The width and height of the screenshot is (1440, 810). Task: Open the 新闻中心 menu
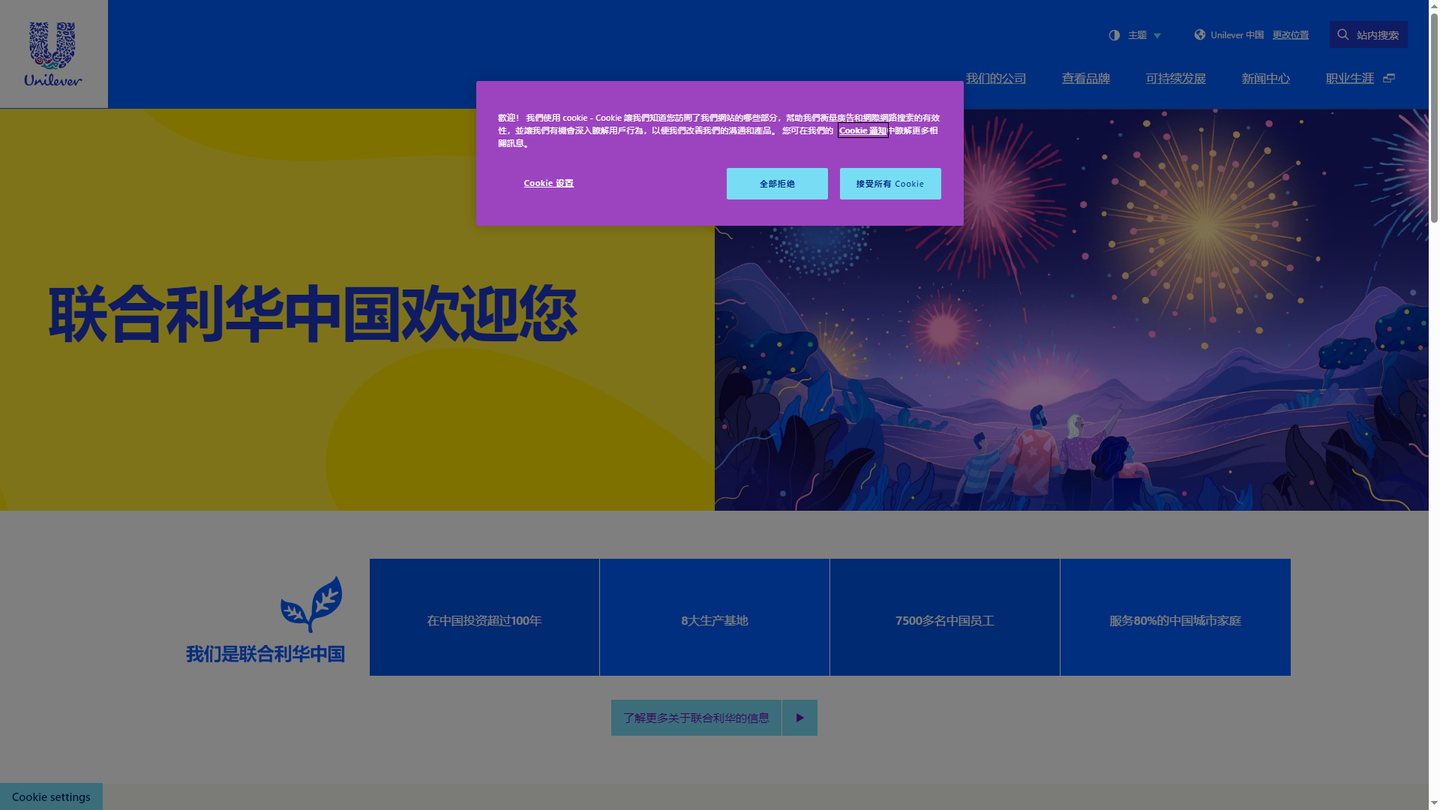pos(1265,78)
